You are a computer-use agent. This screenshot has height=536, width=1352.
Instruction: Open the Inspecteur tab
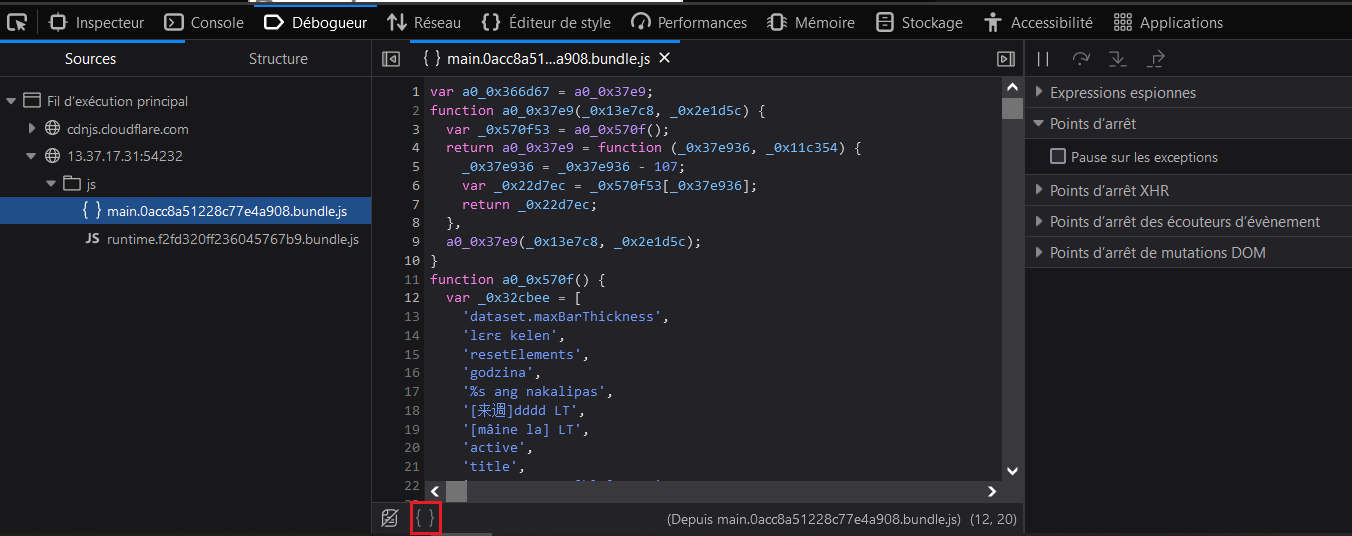point(96,22)
